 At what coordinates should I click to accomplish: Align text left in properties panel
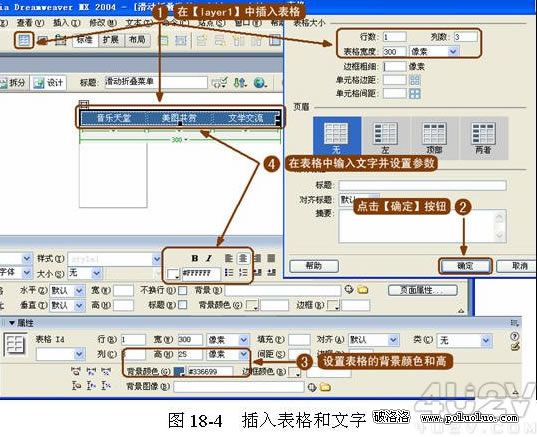pos(229,258)
